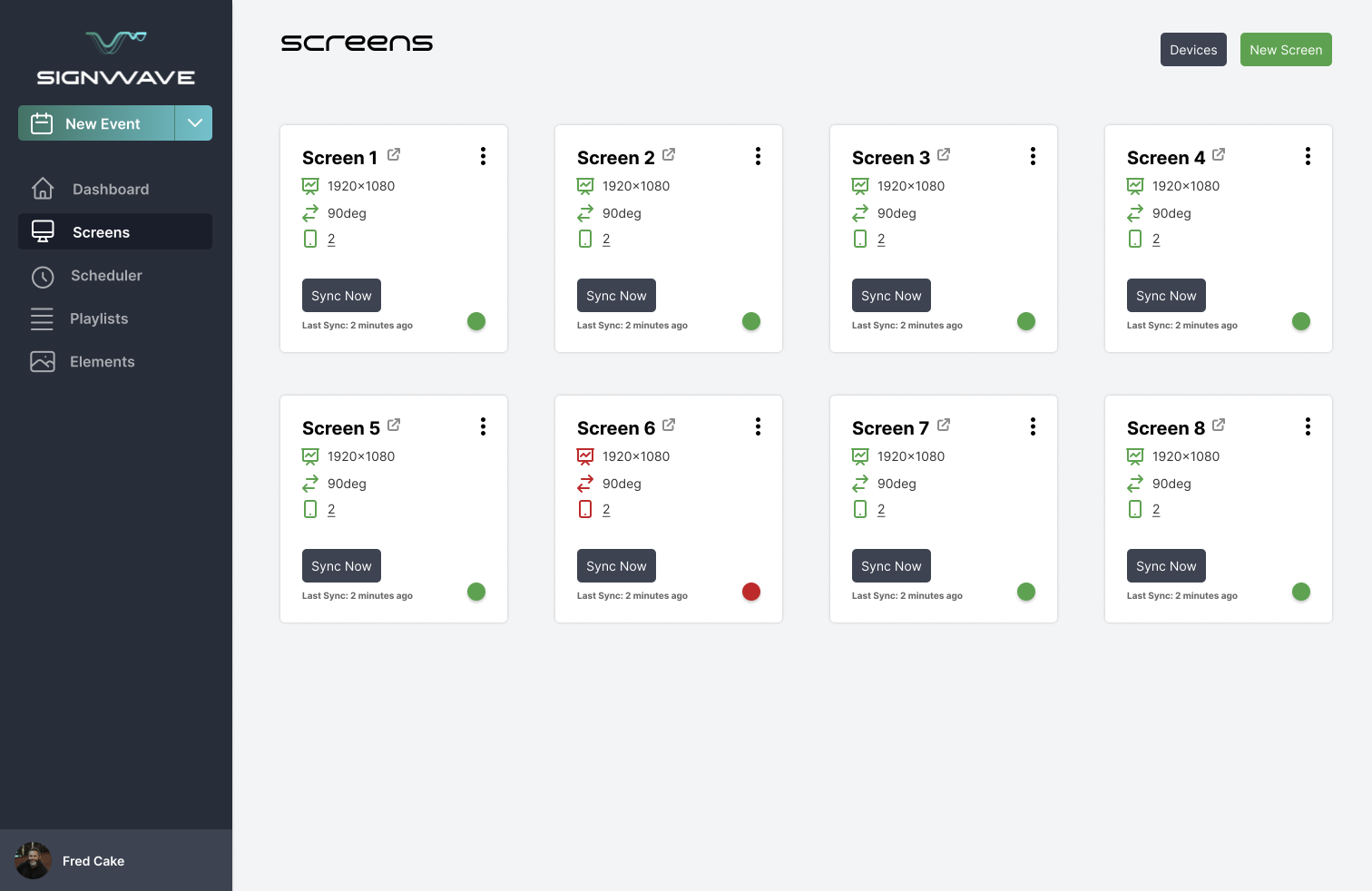Open Elements from the sidebar
The image size is (1372, 891).
[102, 362]
